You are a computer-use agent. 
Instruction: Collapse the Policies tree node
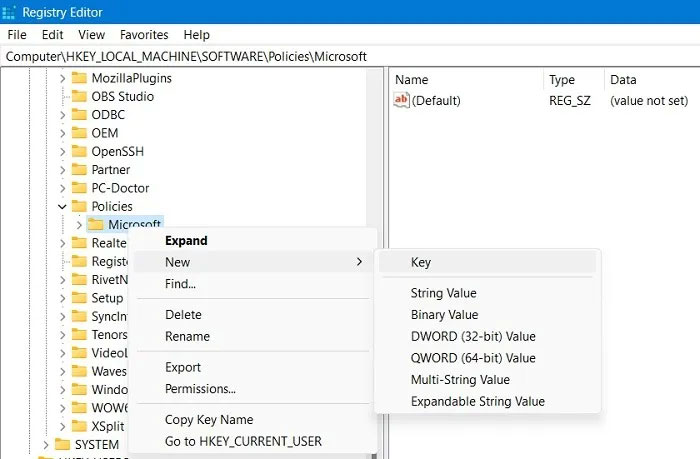(62, 206)
